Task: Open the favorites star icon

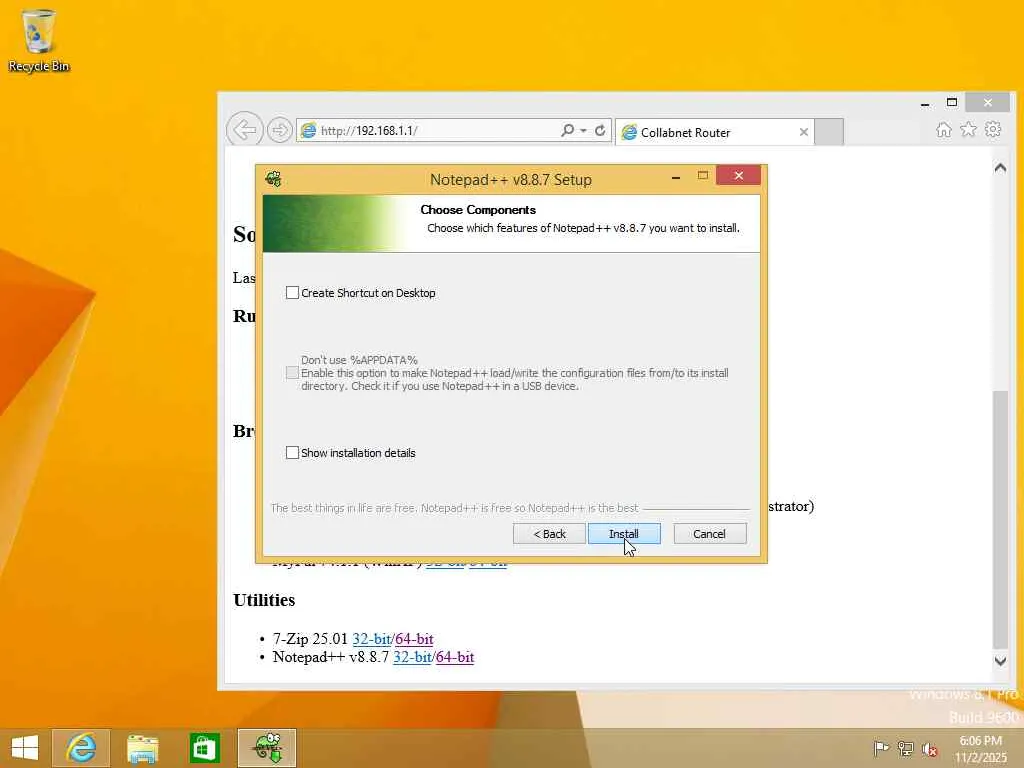Action: tap(968, 129)
